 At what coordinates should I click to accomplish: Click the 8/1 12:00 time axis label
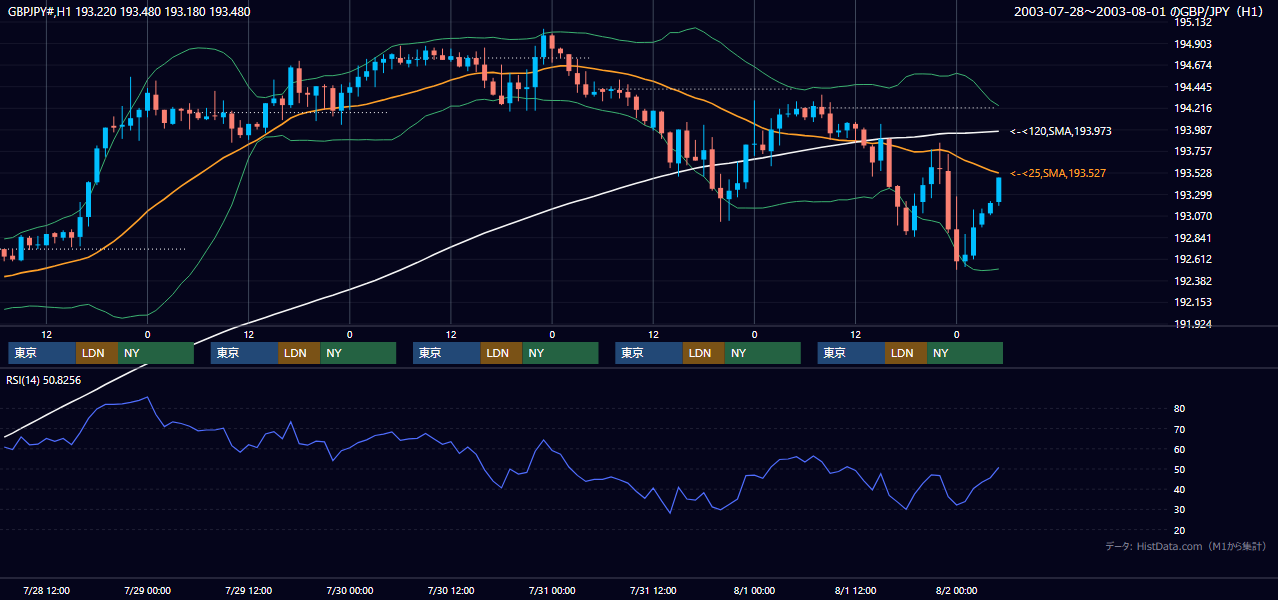point(855,590)
